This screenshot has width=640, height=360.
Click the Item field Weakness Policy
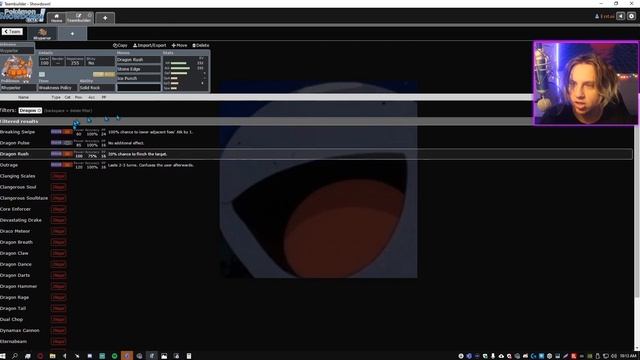point(57,88)
